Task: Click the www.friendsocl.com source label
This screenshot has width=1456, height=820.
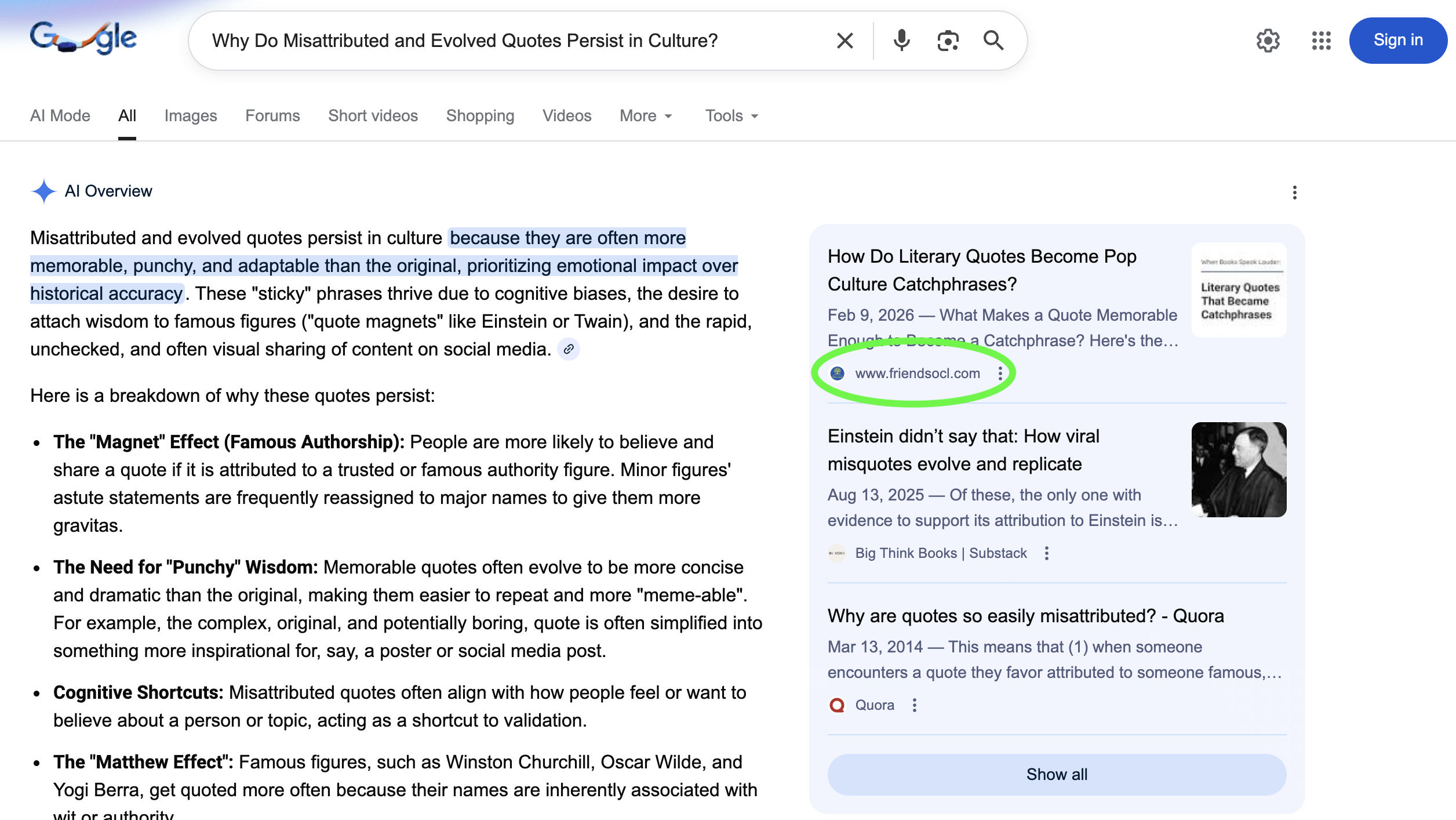Action: 918,373
